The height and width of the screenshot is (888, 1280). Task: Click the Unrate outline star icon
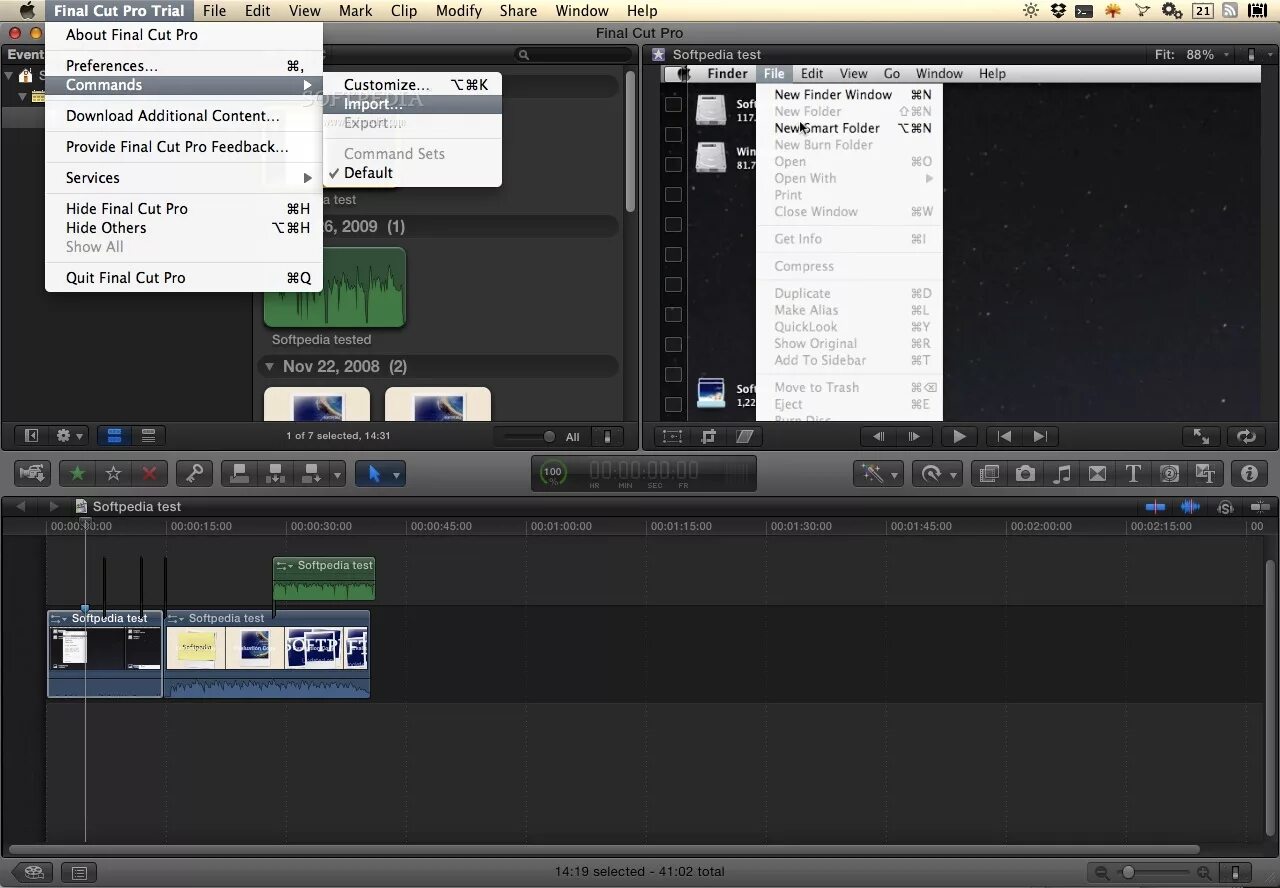[113, 473]
